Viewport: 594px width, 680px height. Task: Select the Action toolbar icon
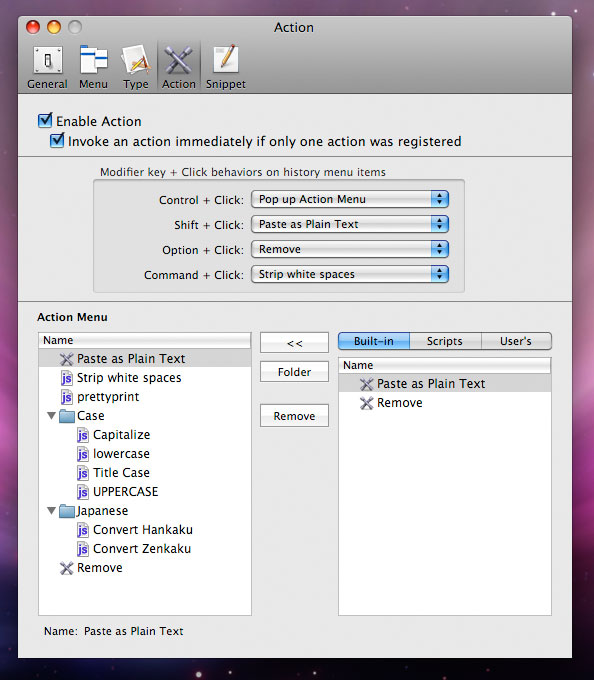click(178, 67)
